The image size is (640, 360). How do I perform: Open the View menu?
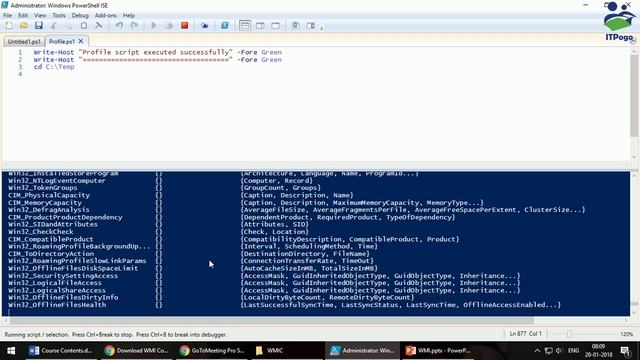click(40, 16)
